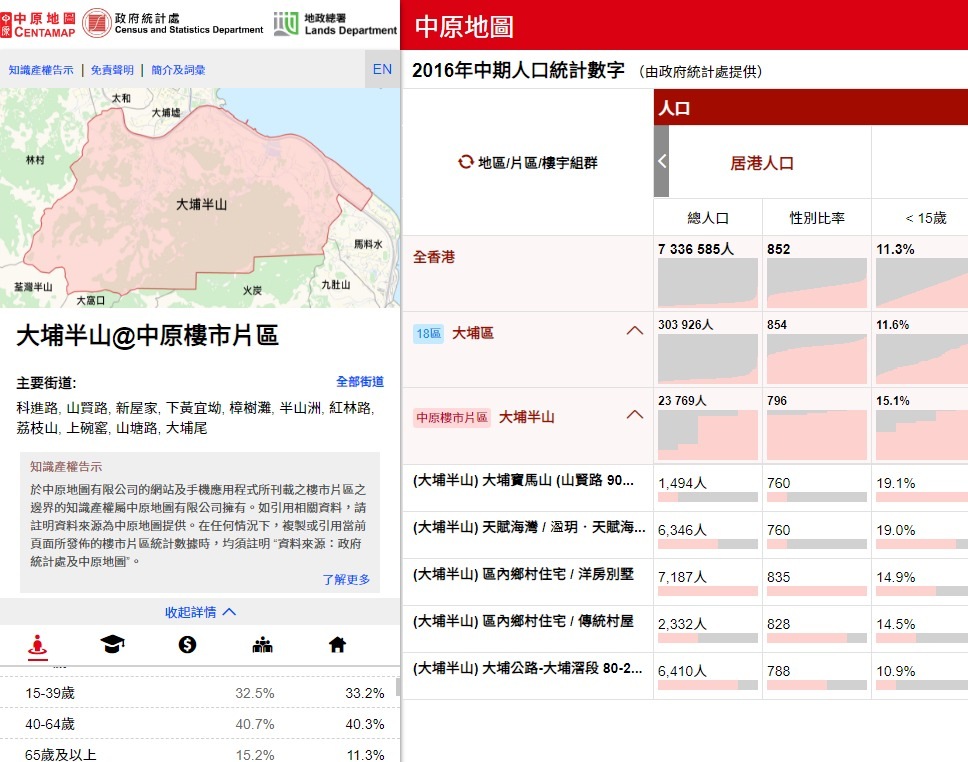Click the 全香港 row label
The width and height of the screenshot is (968, 762).
coord(434,257)
